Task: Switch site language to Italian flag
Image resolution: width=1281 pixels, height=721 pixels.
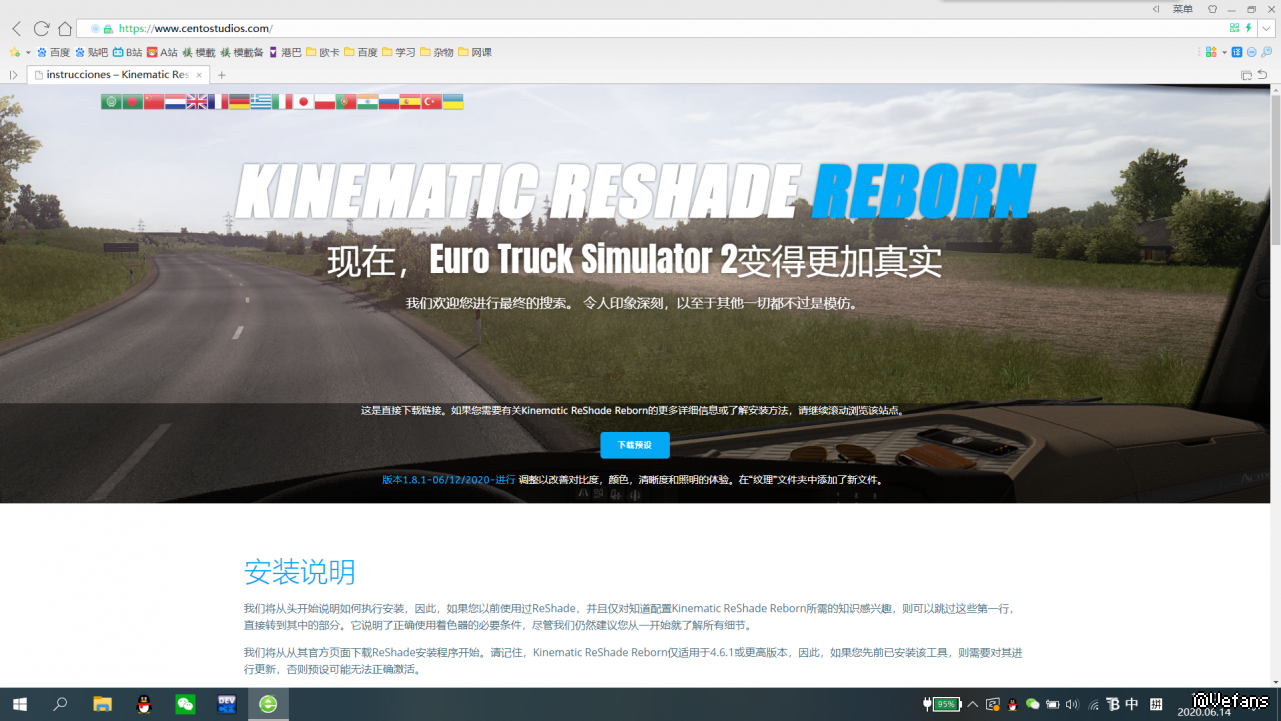Action: (282, 101)
